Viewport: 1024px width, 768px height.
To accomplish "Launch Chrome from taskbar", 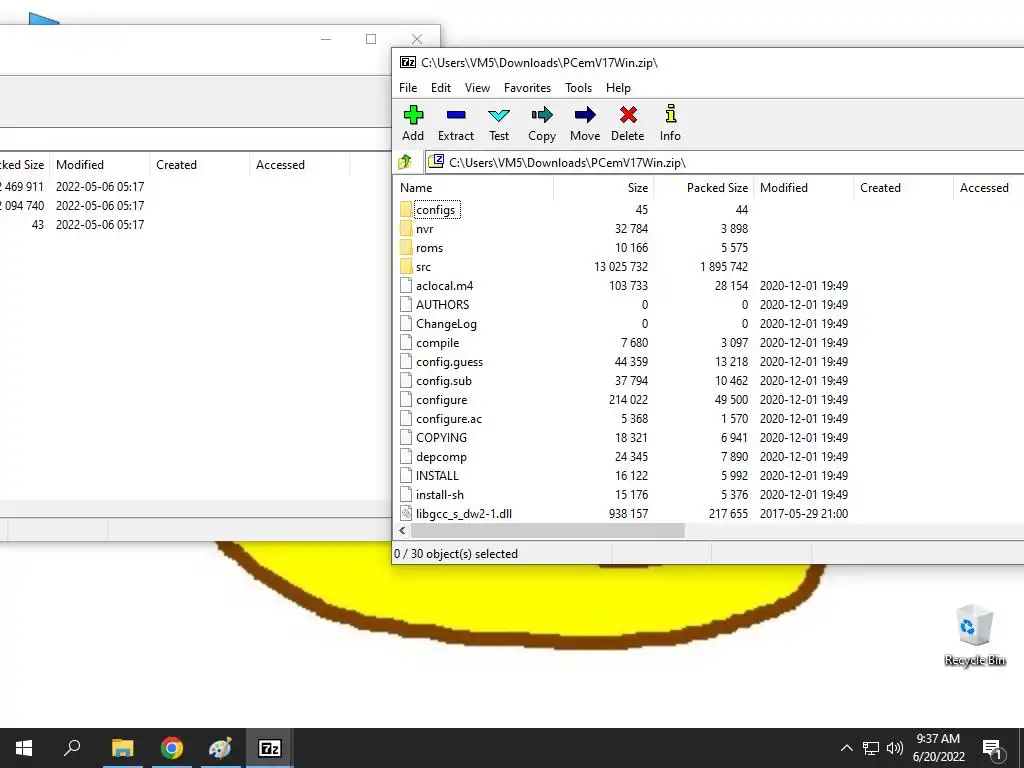I will tap(172, 748).
